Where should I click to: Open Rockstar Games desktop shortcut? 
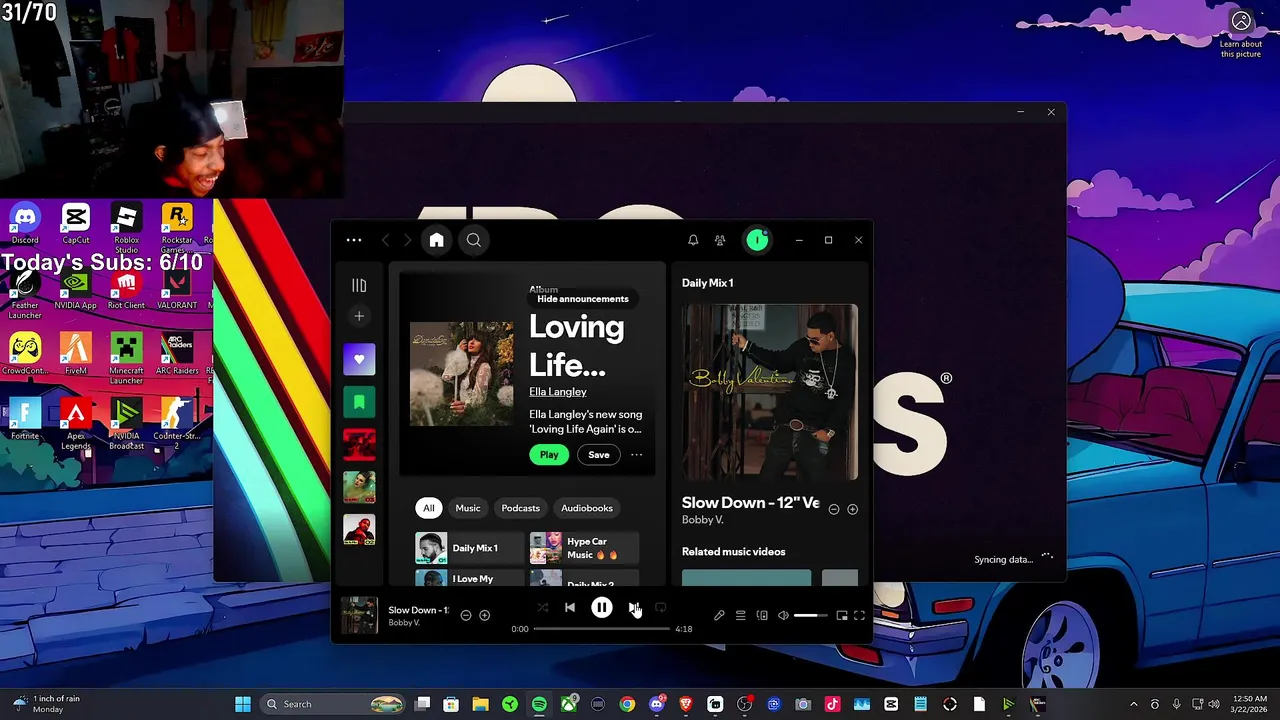177,226
